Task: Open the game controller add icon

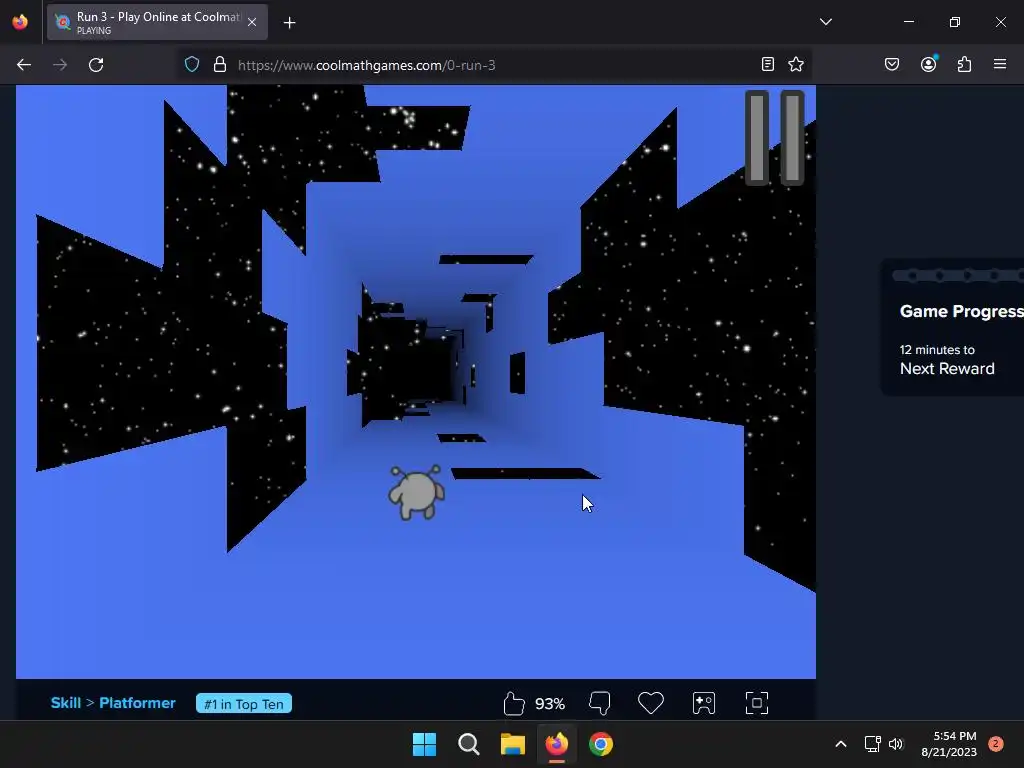Action: (x=704, y=703)
